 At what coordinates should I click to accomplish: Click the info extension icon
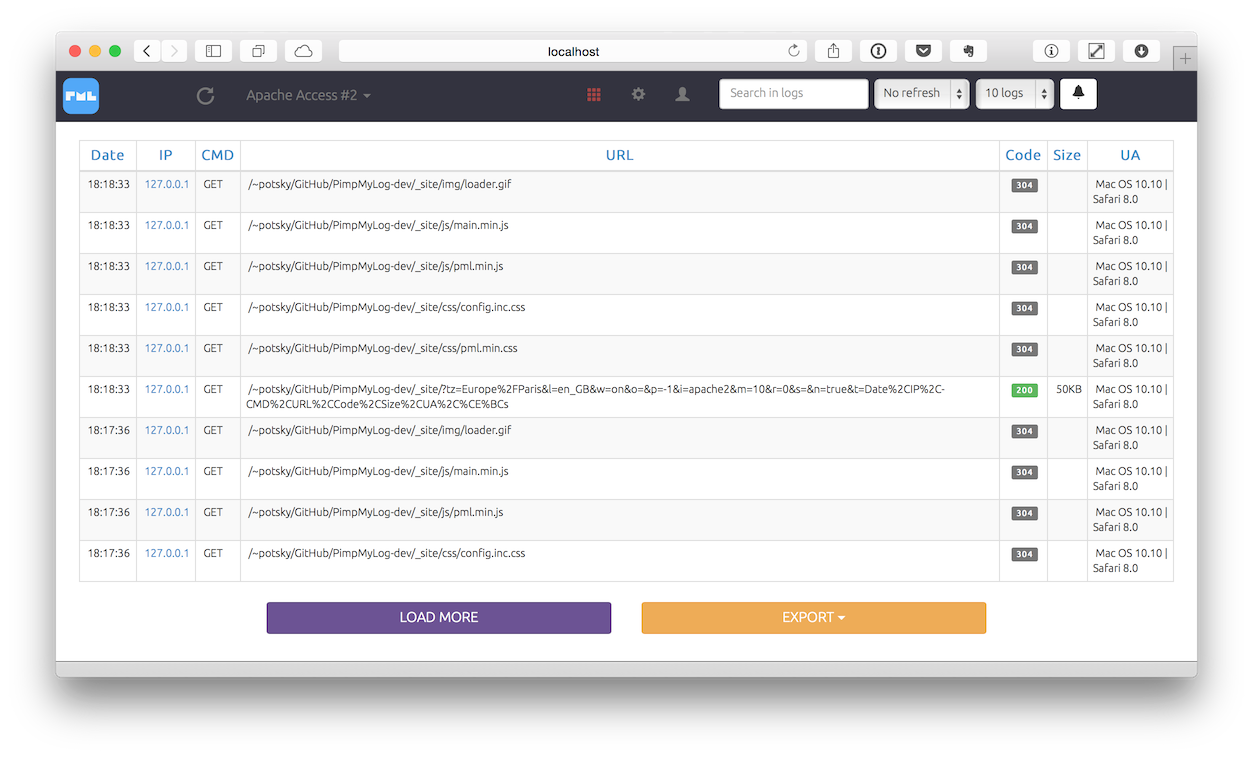pyautogui.click(x=1051, y=51)
